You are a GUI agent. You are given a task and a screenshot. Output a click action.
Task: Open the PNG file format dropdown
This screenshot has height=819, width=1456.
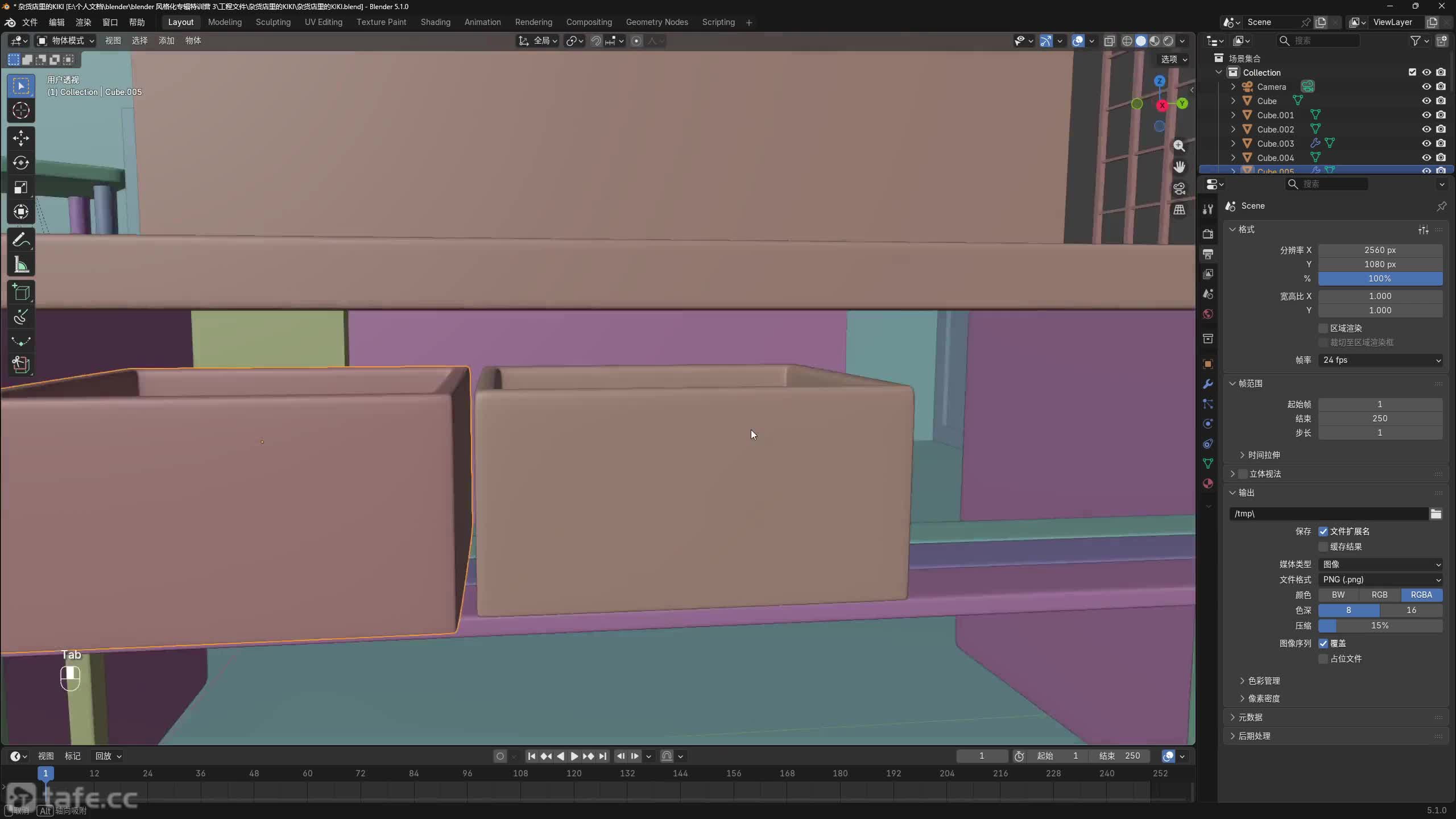click(x=1380, y=580)
